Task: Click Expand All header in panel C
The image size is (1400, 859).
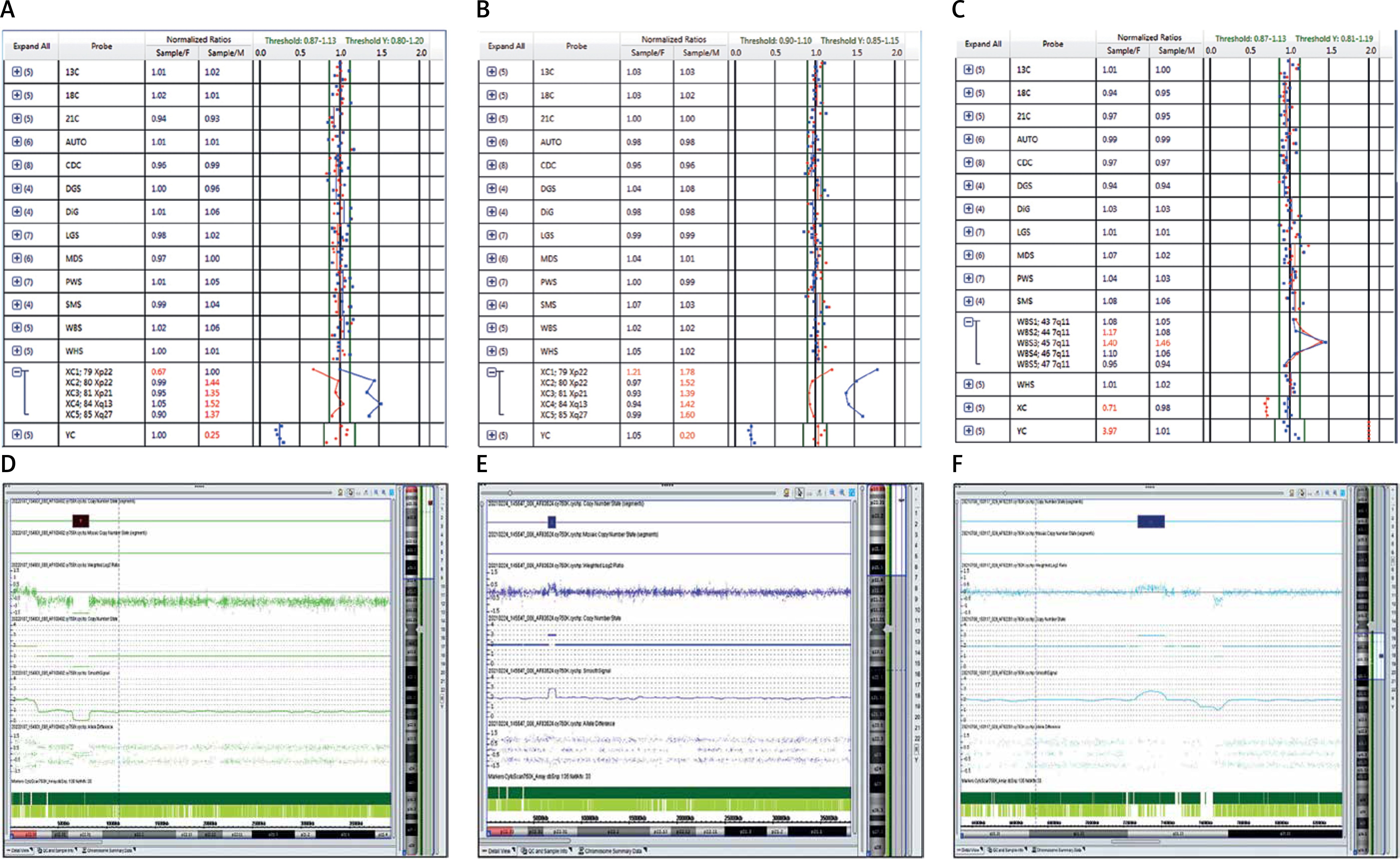Action: point(983,44)
